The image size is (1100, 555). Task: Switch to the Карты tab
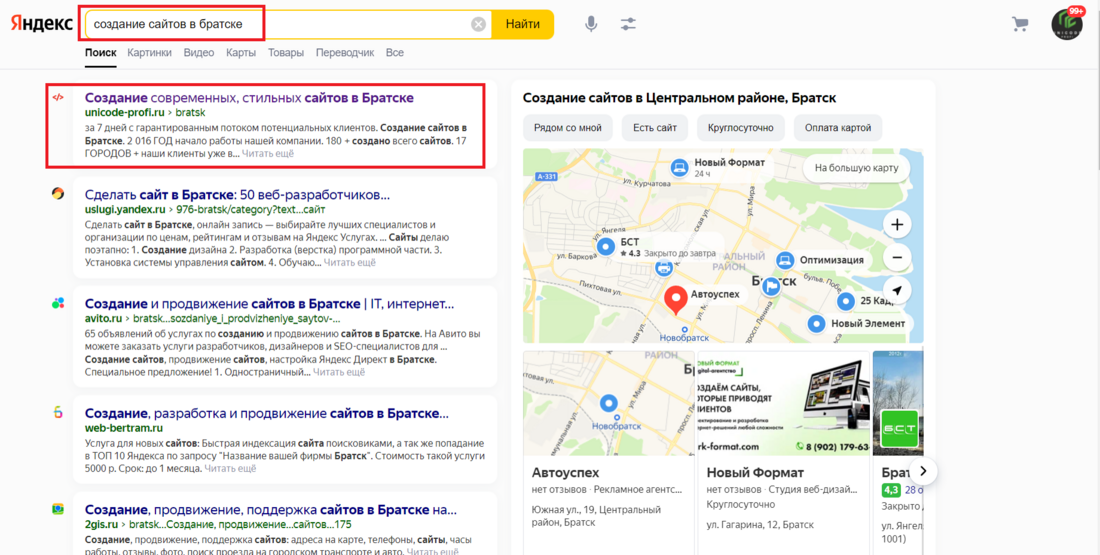[x=241, y=53]
